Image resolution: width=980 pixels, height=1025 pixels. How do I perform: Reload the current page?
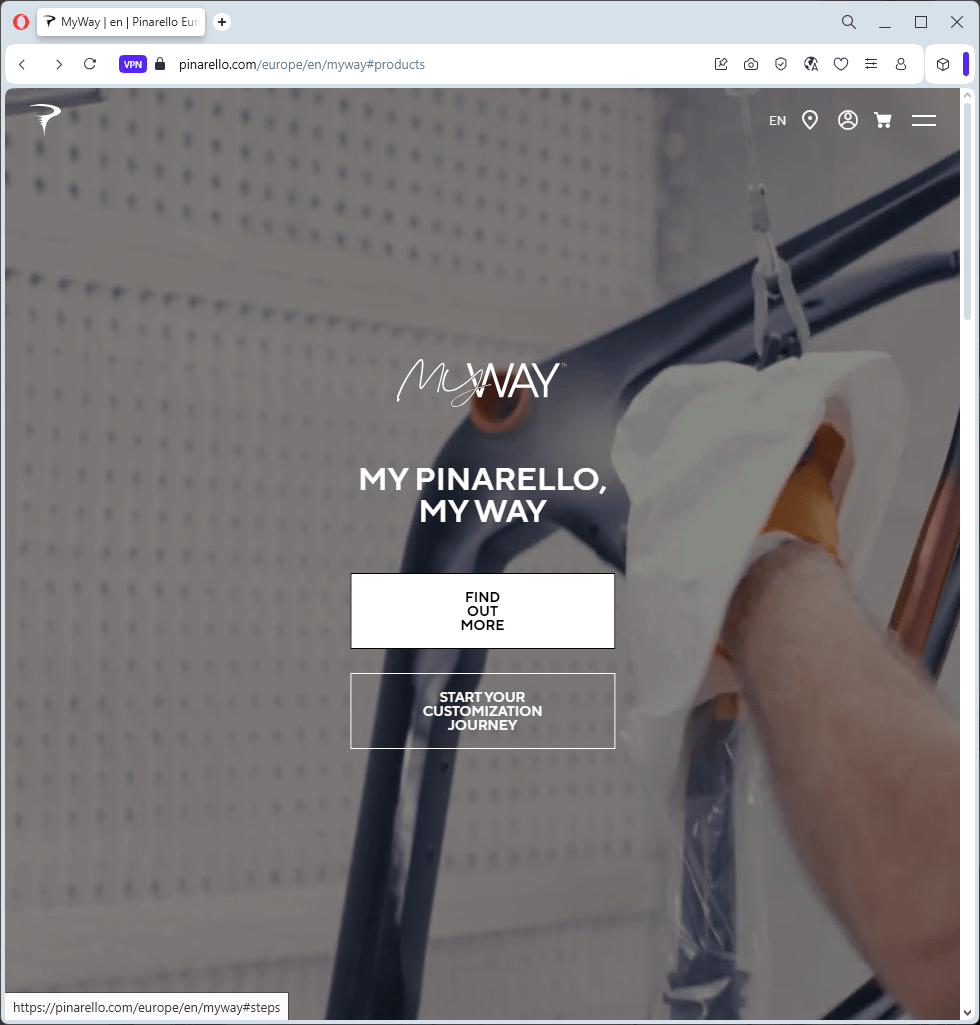tap(90, 64)
